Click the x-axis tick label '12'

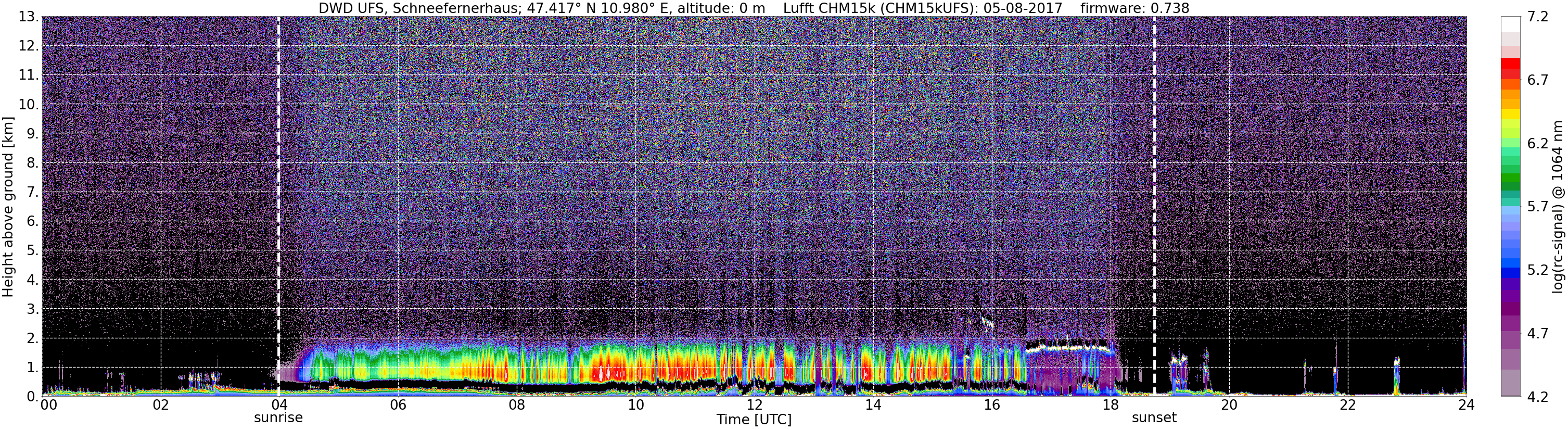point(754,405)
